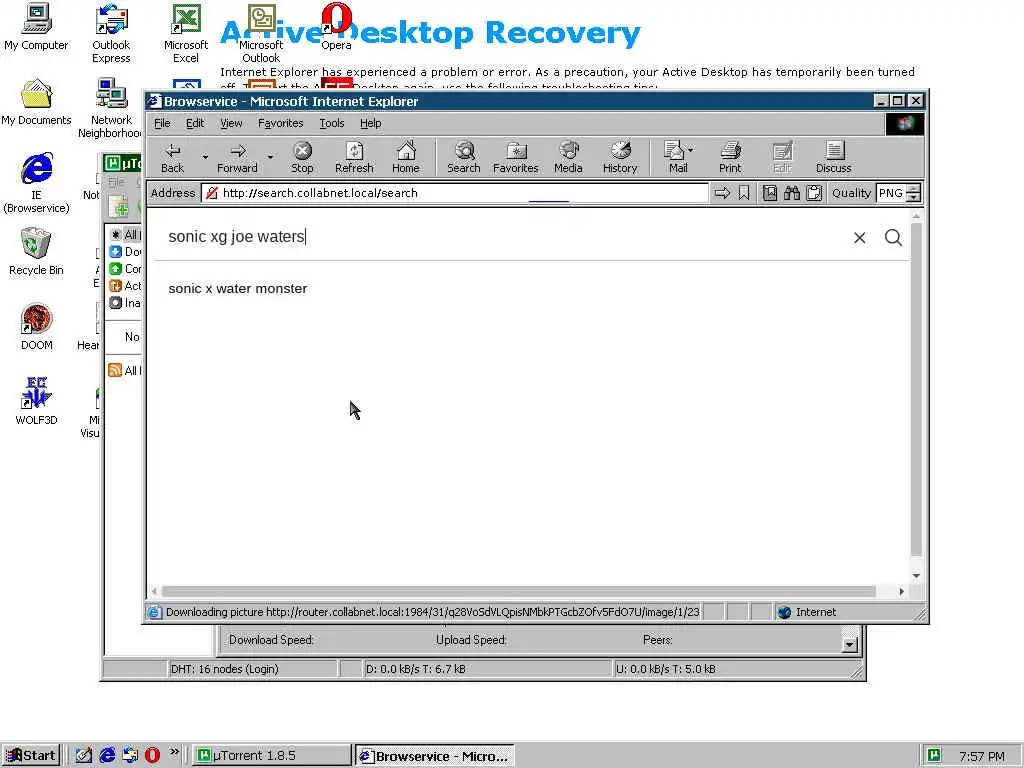Select Opera desktop shortcut

pos(336,27)
